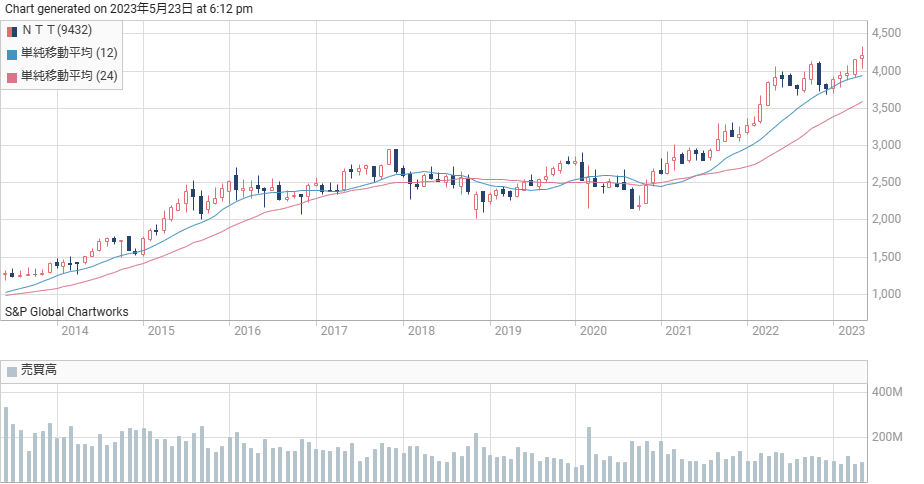Click the 売買高 volume panel title

tap(39, 370)
